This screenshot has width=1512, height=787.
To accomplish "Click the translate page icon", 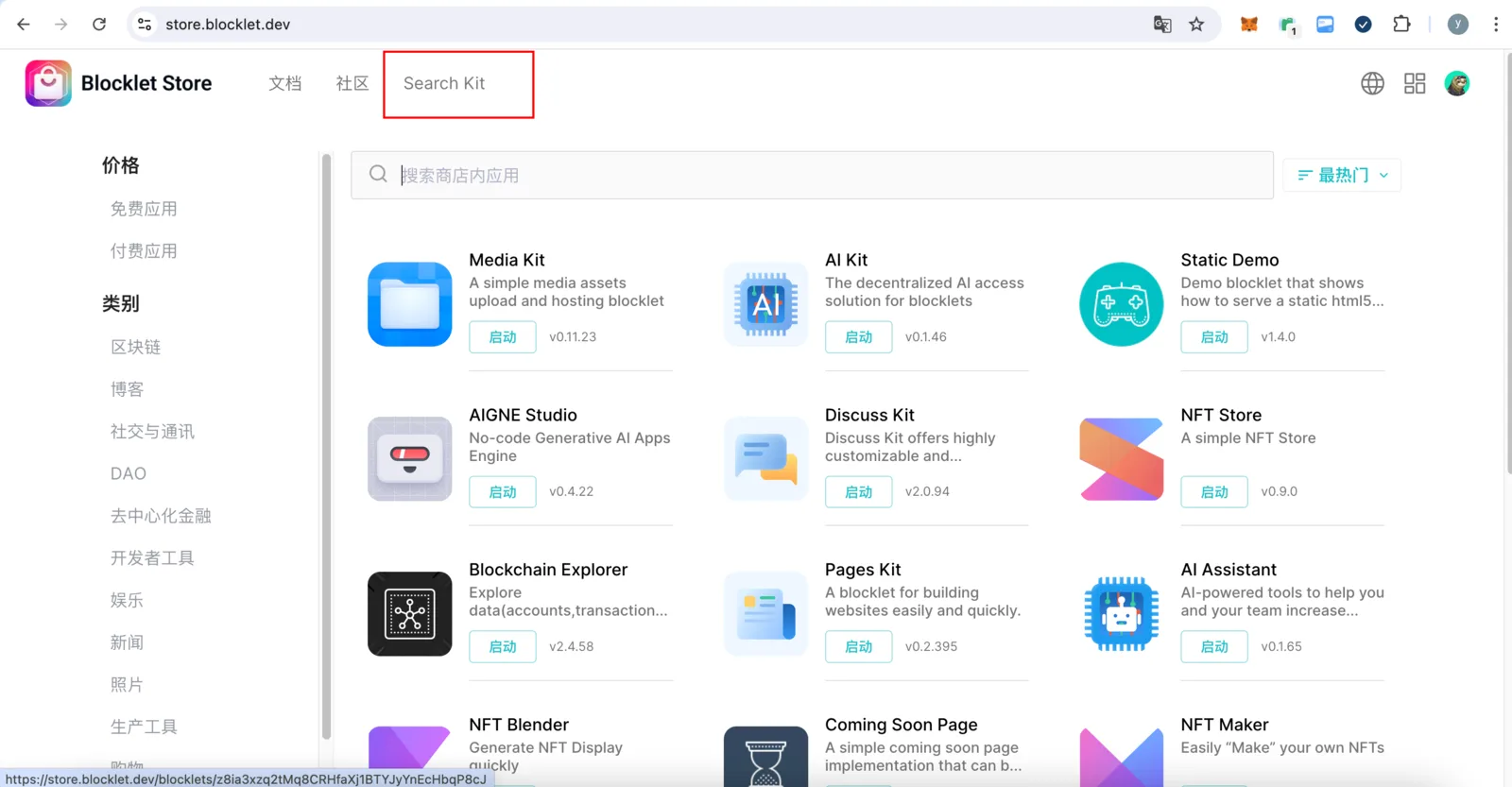I will [x=1162, y=25].
